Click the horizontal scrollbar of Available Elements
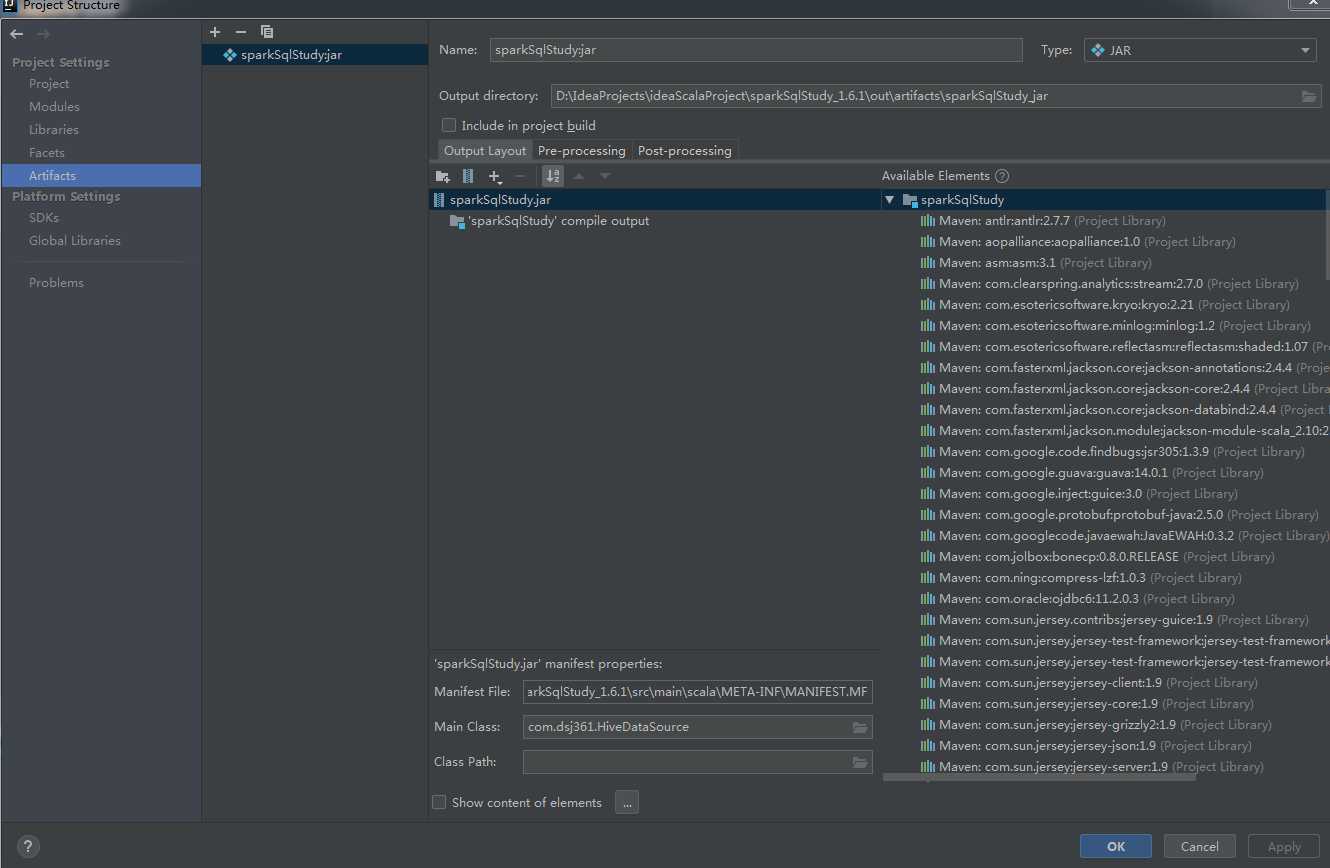Screen dimensions: 1330x868 coord(1039,777)
